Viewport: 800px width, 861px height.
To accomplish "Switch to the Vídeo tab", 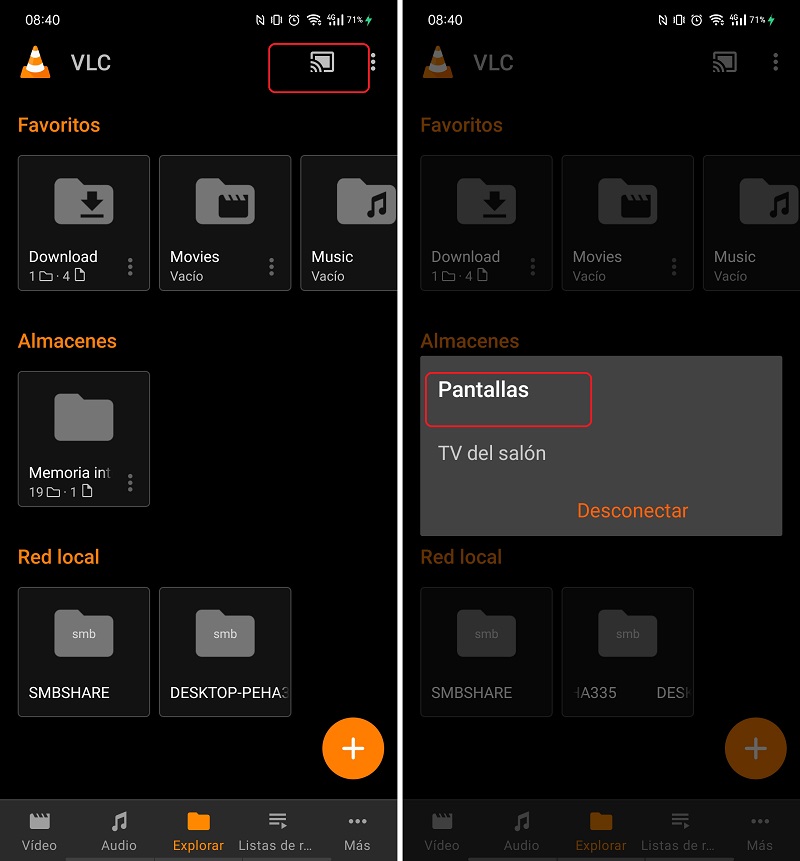I will tap(39, 831).
